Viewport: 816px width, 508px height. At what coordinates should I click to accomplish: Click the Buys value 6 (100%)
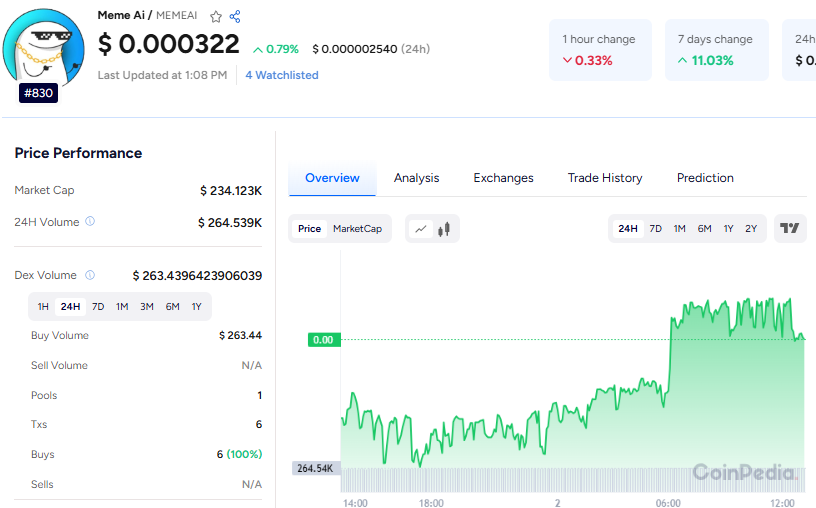(x=239, y=454)
